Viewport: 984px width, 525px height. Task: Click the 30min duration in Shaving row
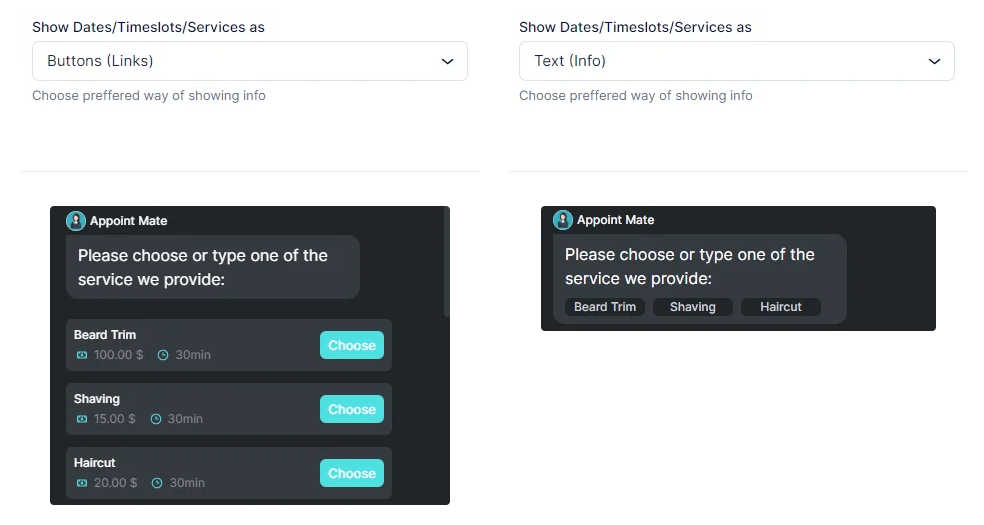coord(185,419)
